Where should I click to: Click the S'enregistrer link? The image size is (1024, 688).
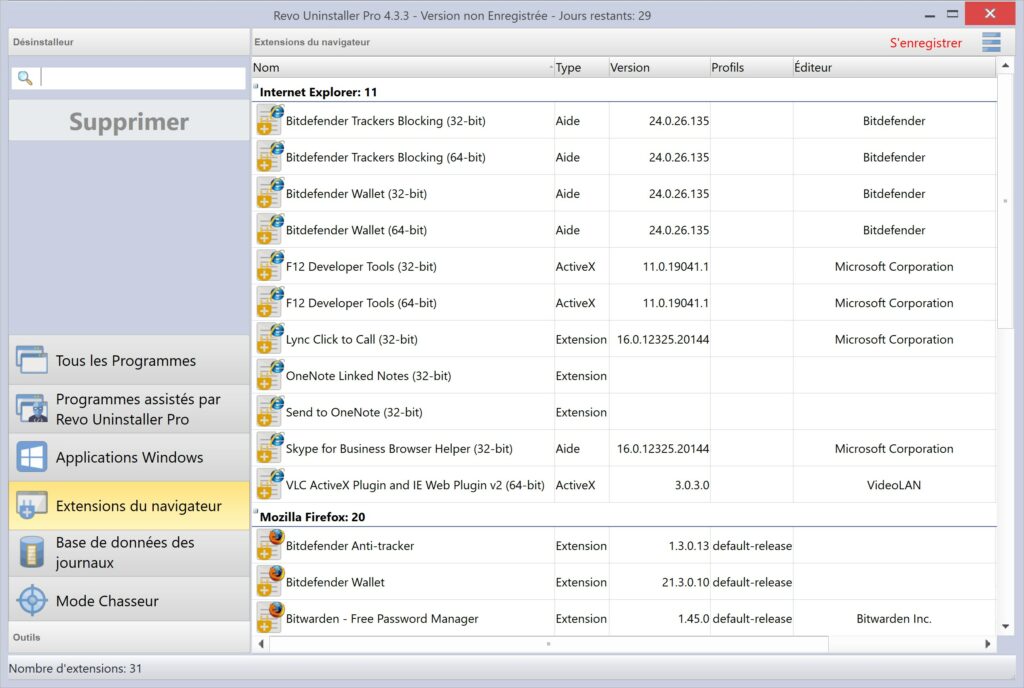pos(925,43)
